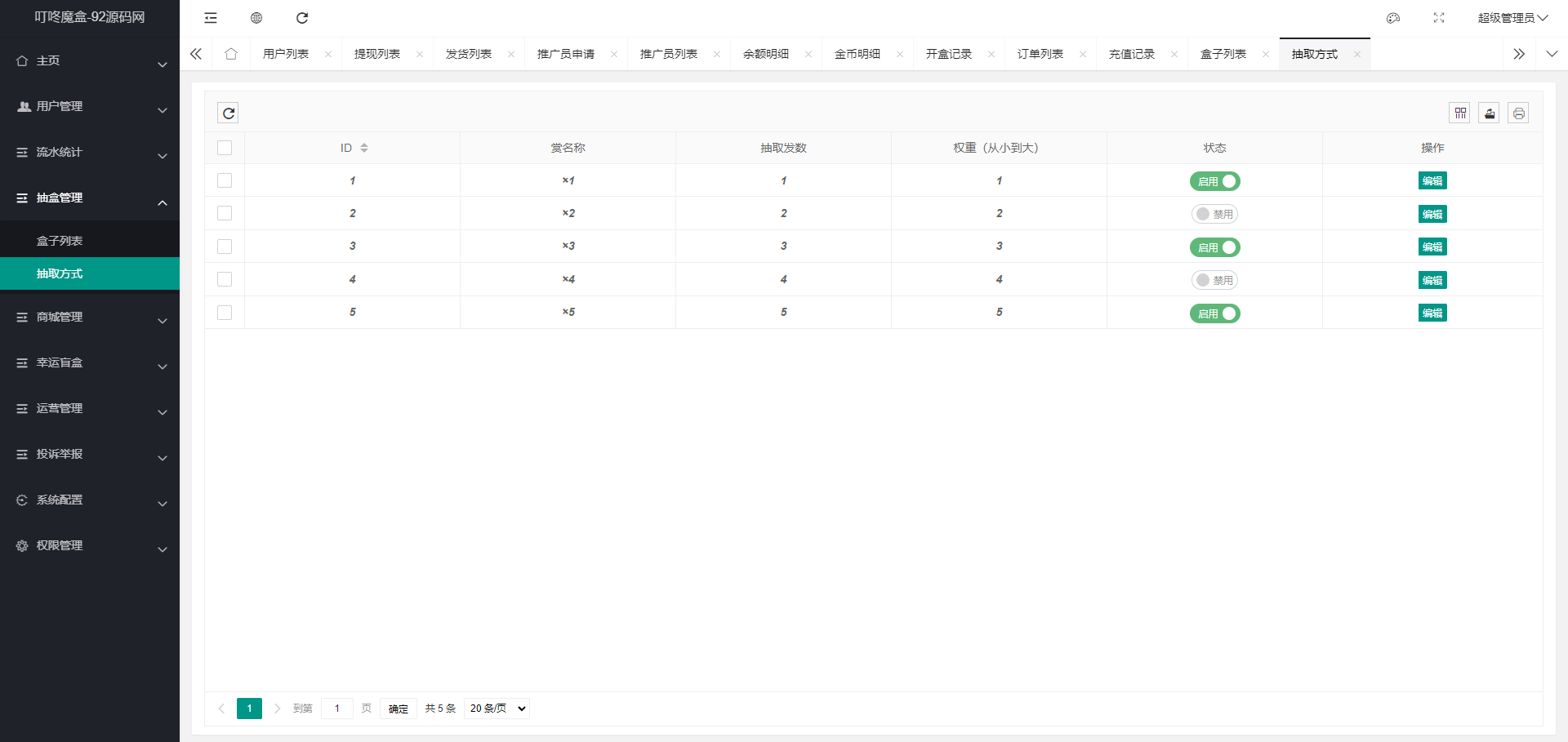Select the checkbox for row ID 5
The width and height of the screenshot is (1568, 742).
[x=225, y=313]
